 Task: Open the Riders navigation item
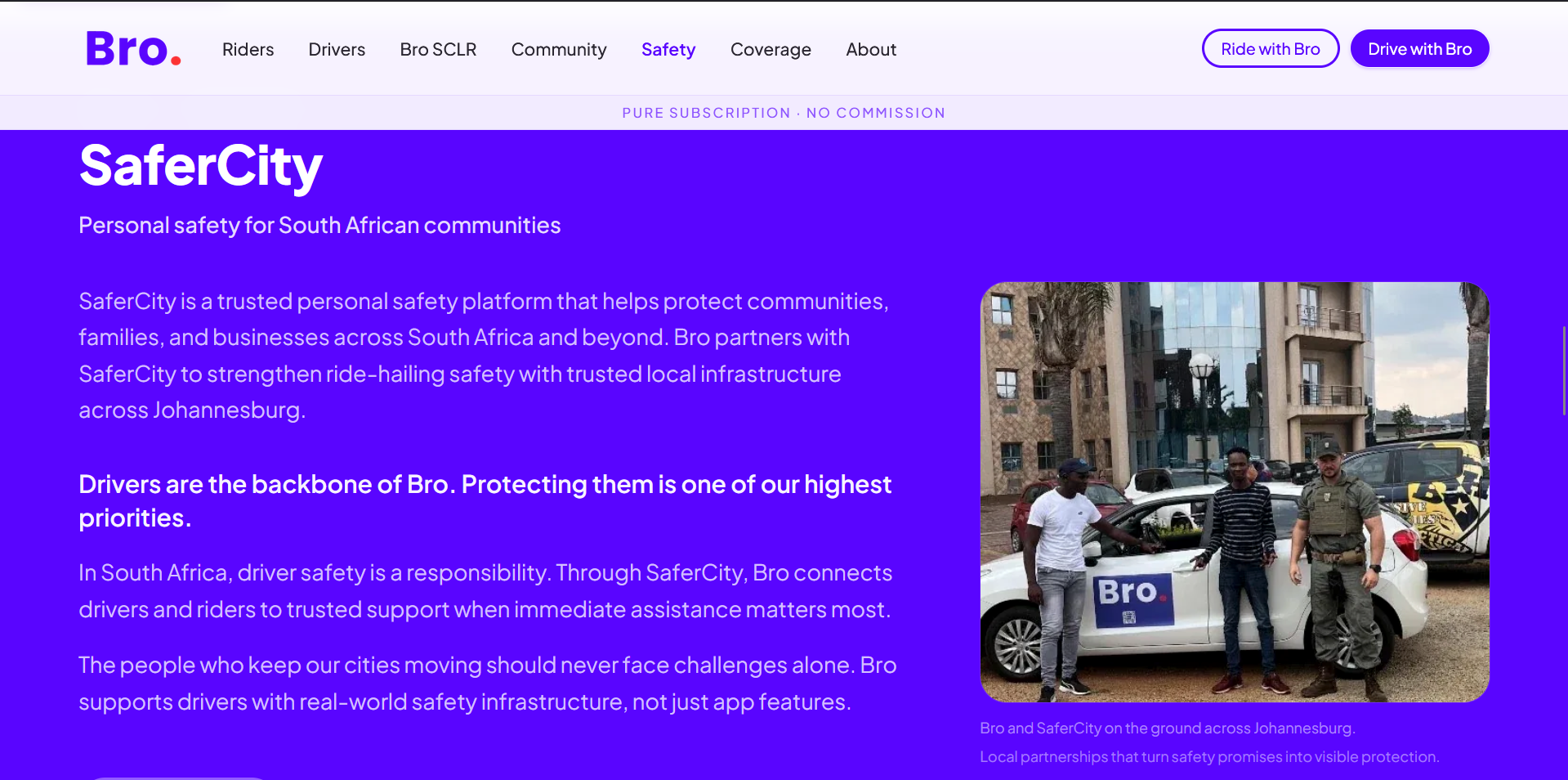248,50
